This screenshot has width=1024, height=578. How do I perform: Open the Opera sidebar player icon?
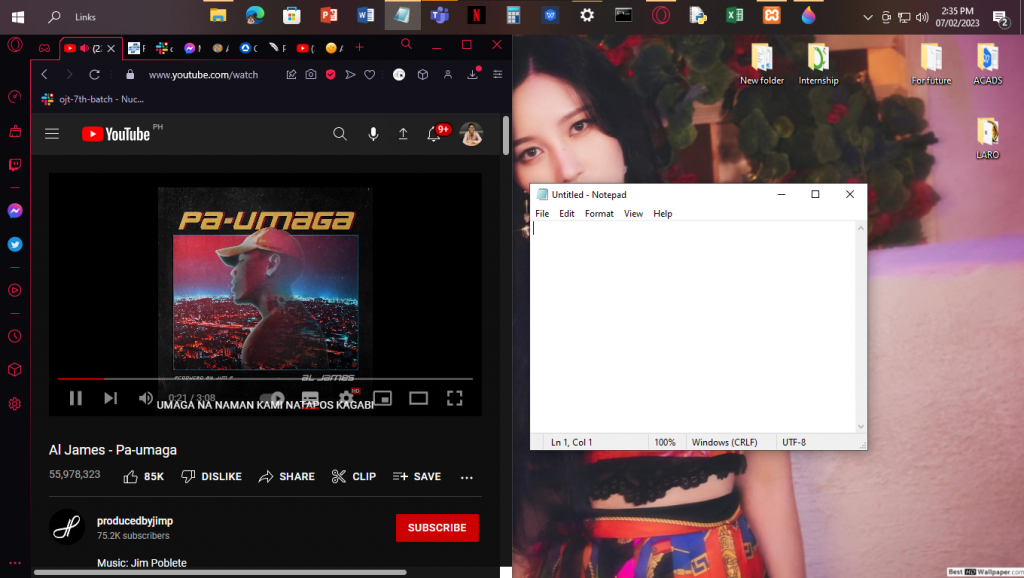point(15,290)
